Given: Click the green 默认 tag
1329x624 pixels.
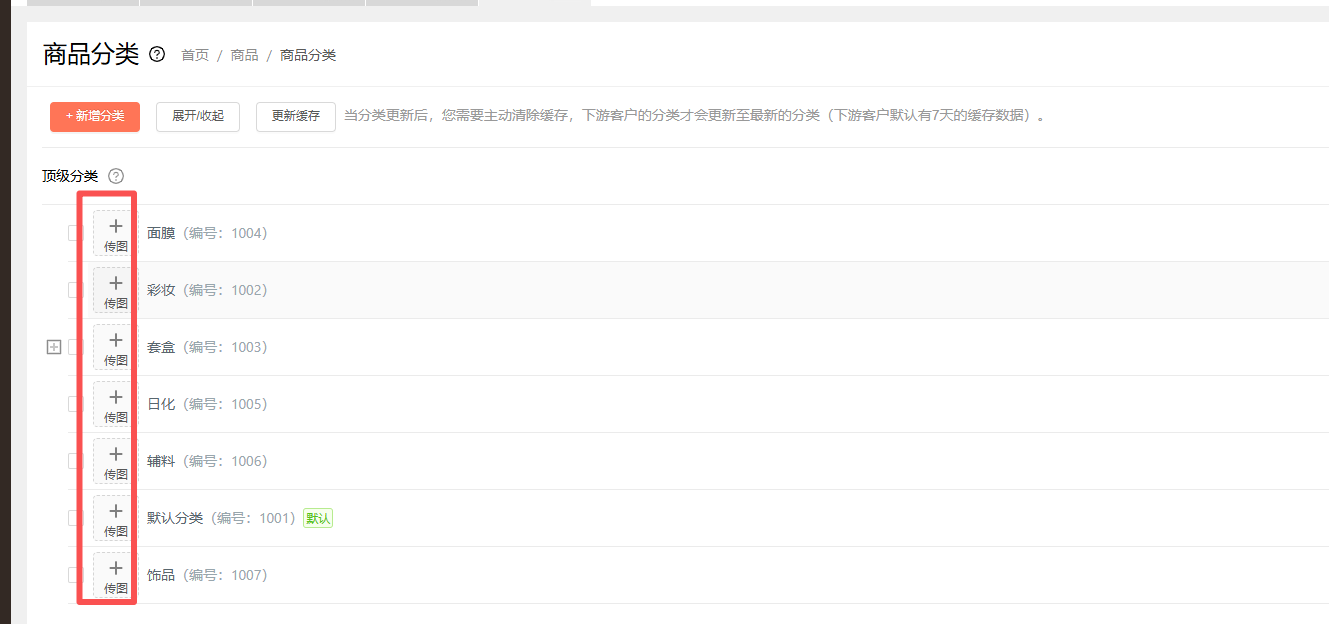Looking at the screenshot, I should (318, 518).
